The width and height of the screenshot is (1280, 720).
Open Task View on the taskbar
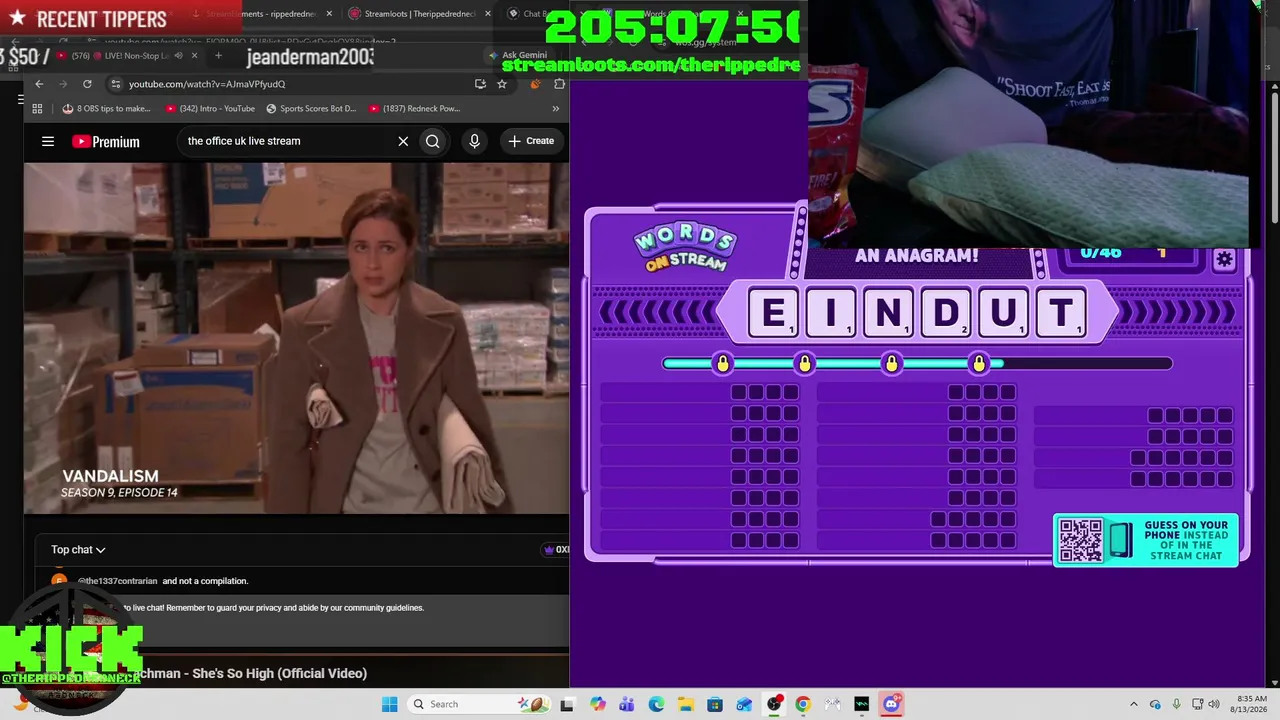567,704
